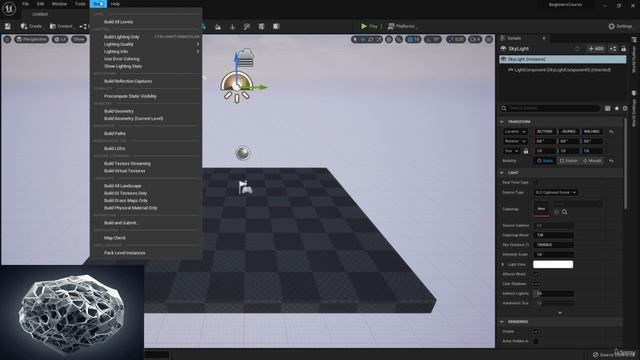The image size is (640, 360).
Task: Show advanced Light properties arrow
Action: click(560, 313)
